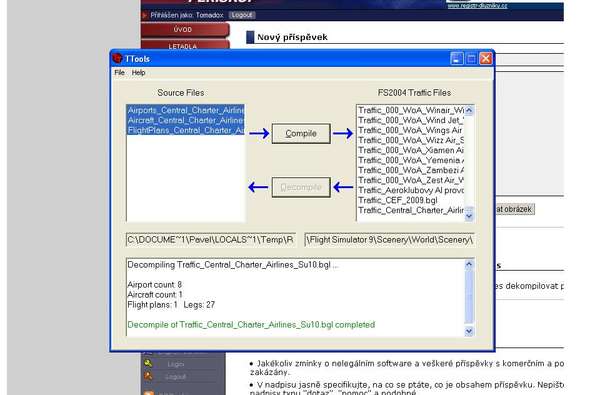The image size is (600, 395).
Task: Select Traffic_000_WoA_Winair traffic file
Action: coord(411,110)
